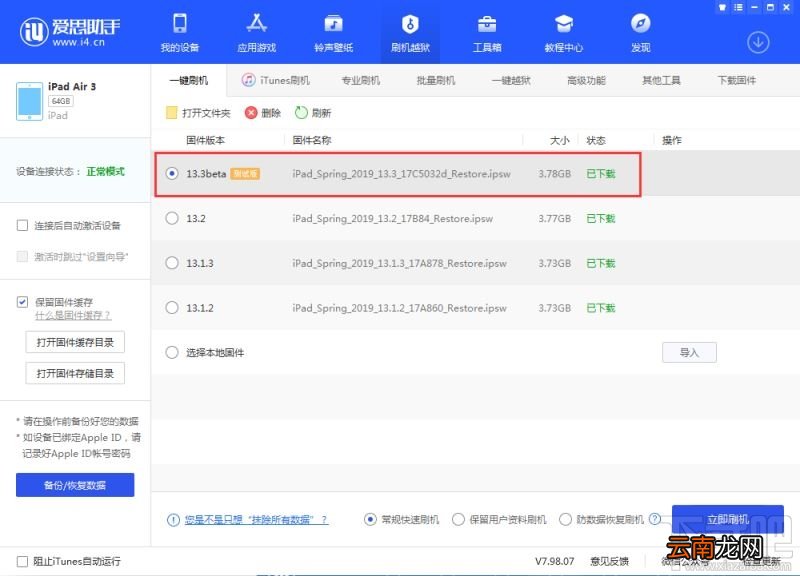Image resolution: width=800 pixels, height=576 pixels.
Task: Select the 13.1.3 firmware radio button
Action: pos(172,263)
